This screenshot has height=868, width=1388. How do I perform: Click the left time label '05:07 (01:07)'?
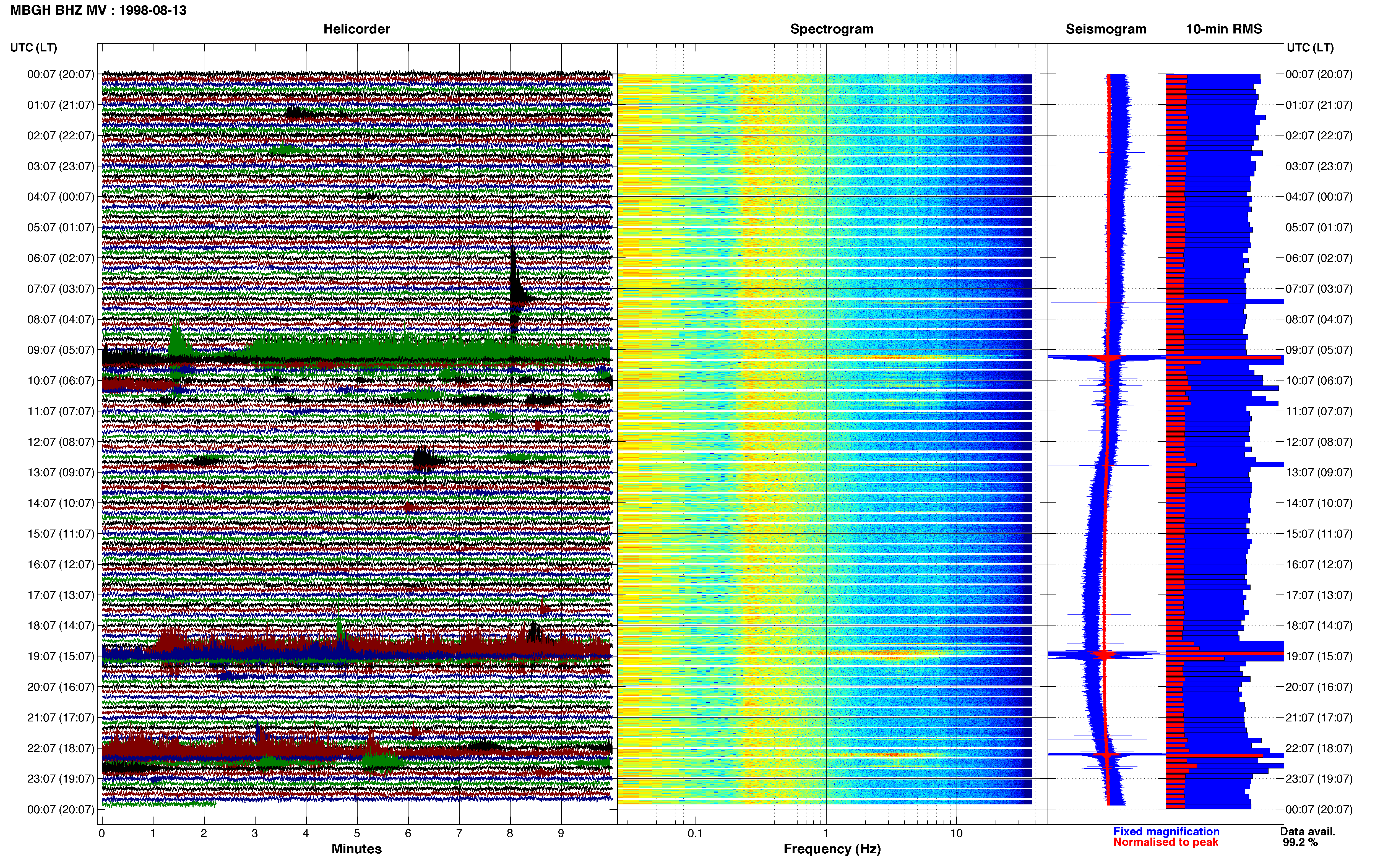click(x=60, y=227)
